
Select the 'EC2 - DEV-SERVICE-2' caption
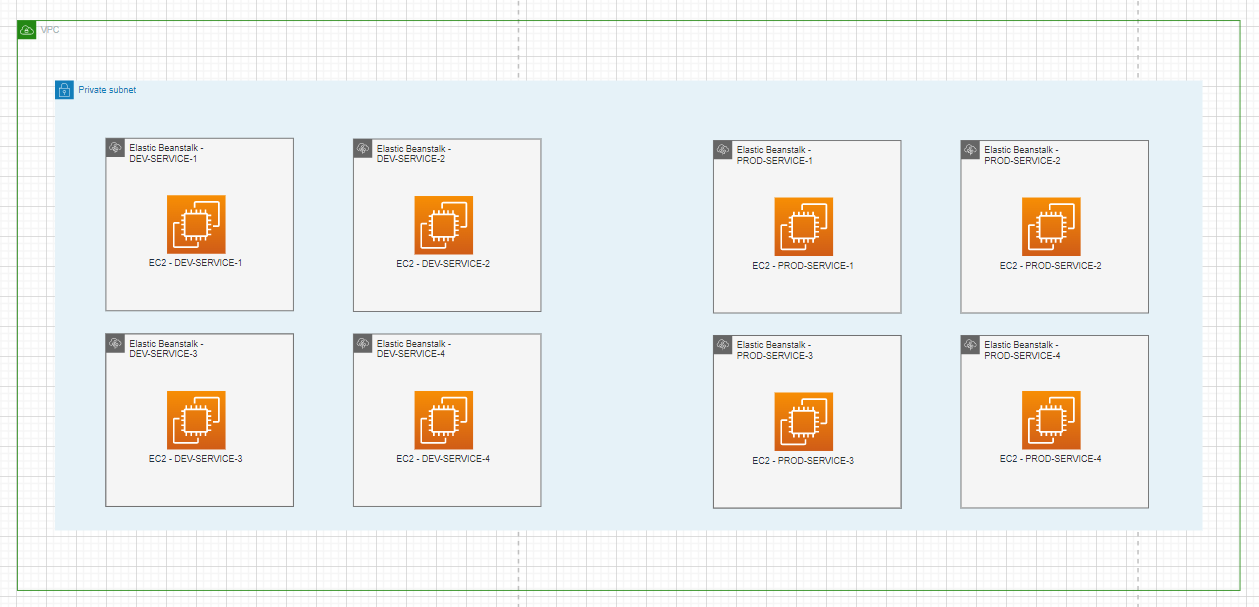(443, 264)
